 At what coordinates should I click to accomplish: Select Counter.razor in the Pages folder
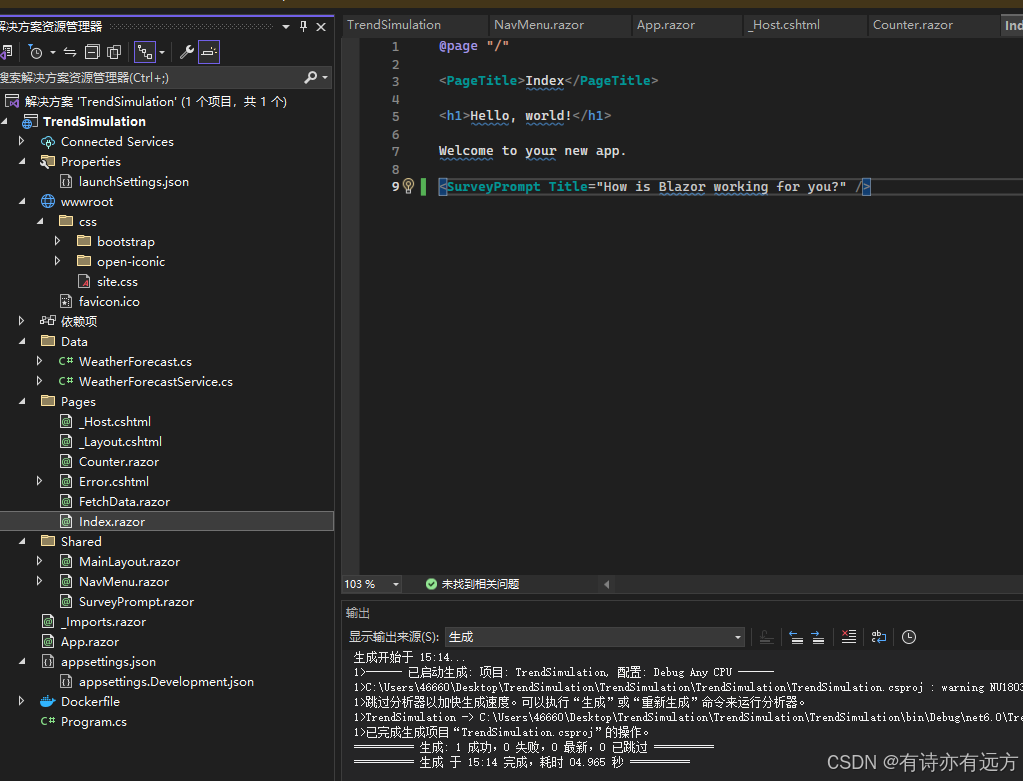point(119,461)
